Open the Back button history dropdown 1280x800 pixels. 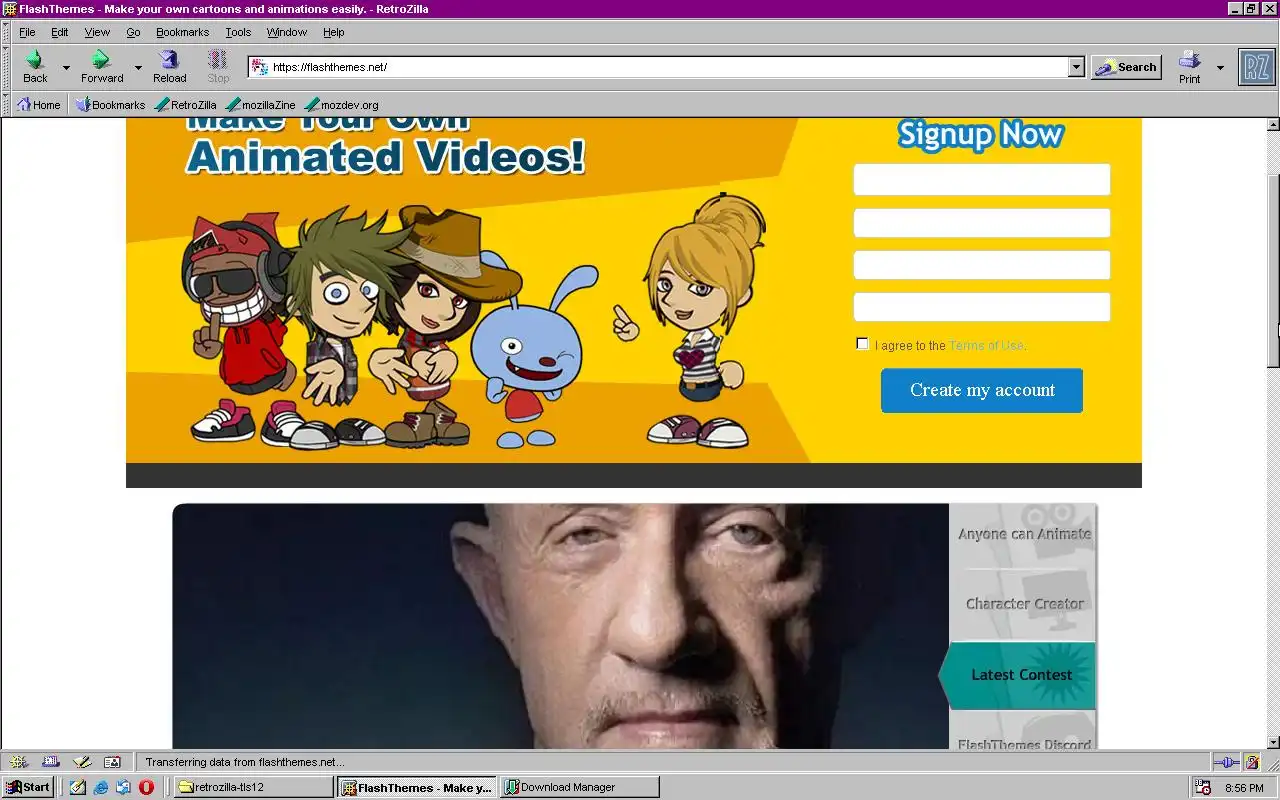(67, 67)
